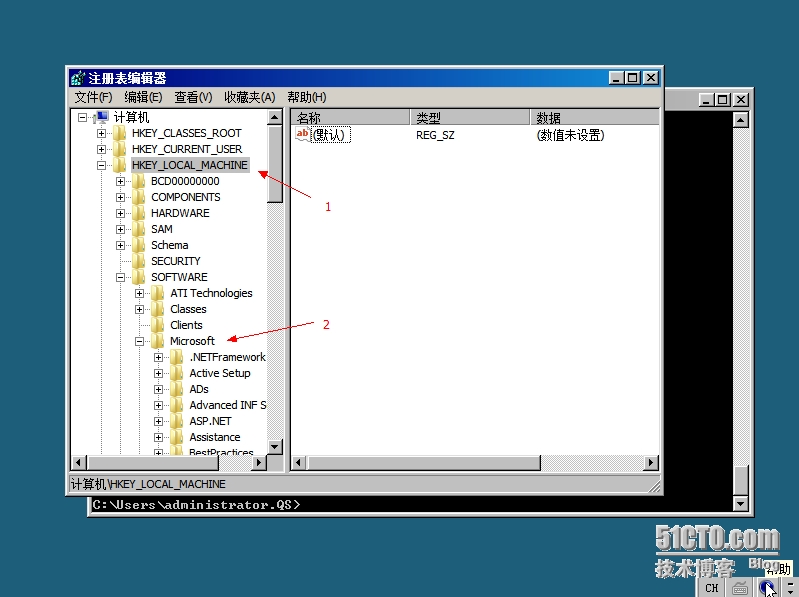Maximize the command prompt window behind
This screenshot has height=597, width=799.
723,100
